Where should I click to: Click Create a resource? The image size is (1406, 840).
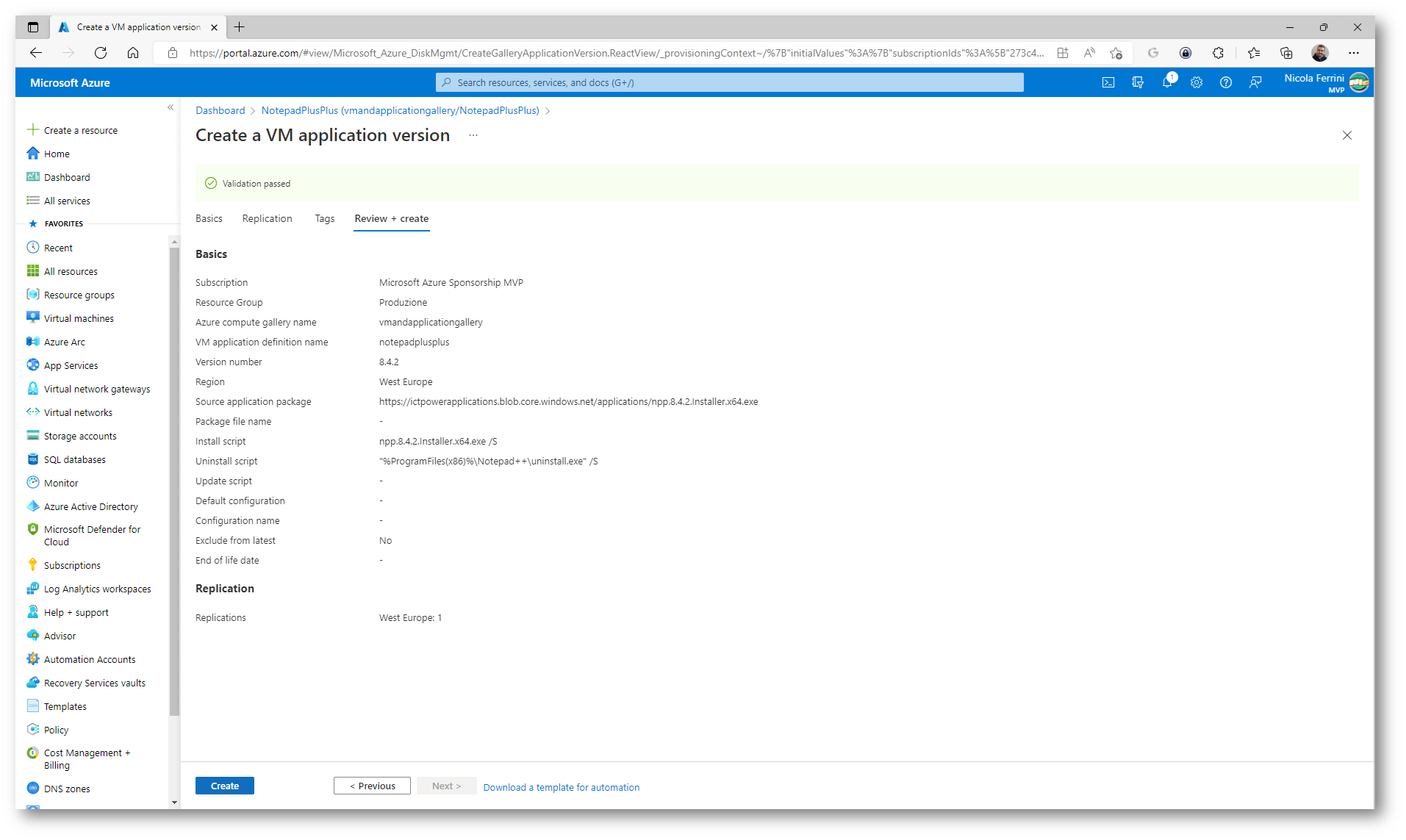pos(81,130)
